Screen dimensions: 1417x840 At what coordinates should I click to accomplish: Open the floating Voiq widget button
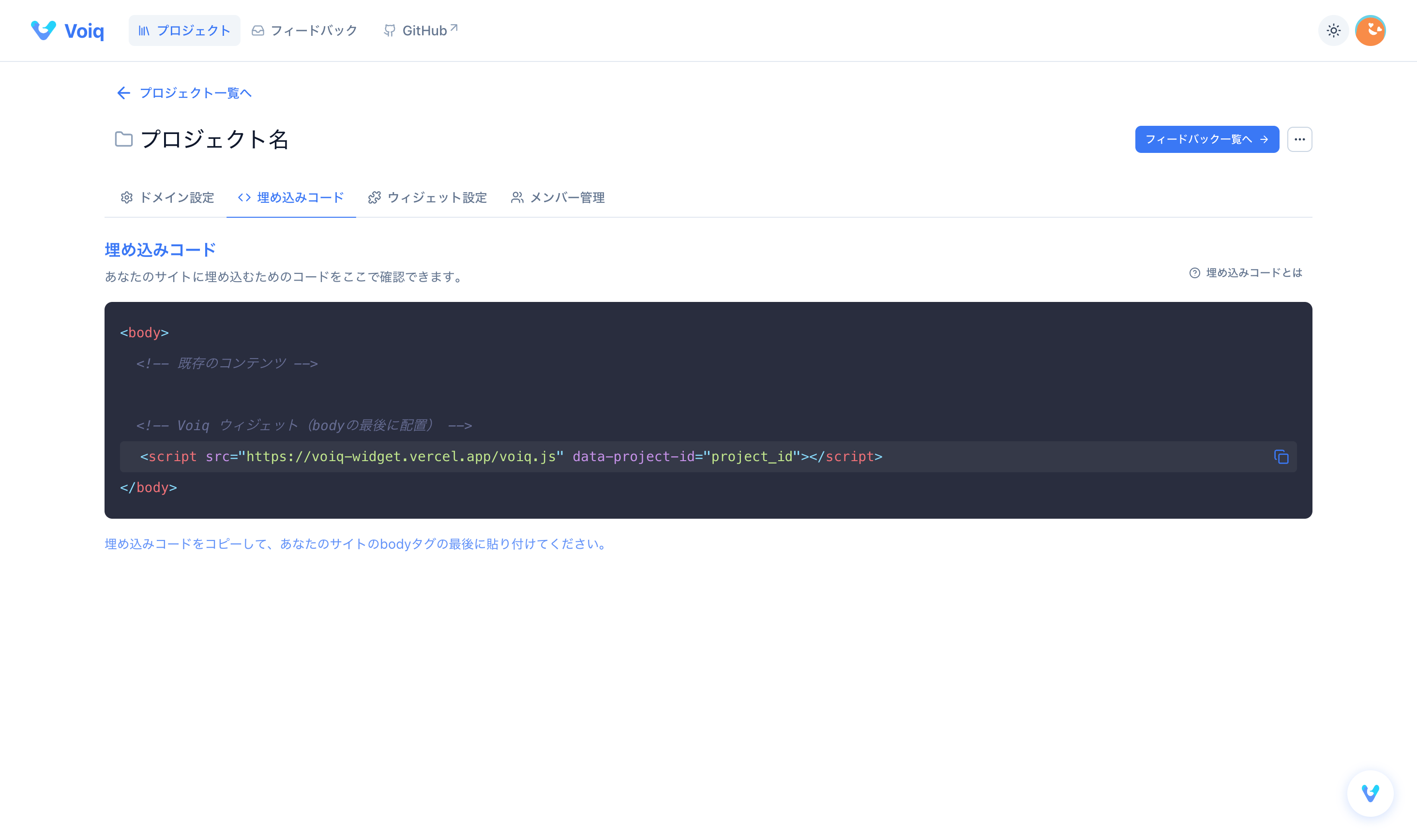click(1370, 793)
